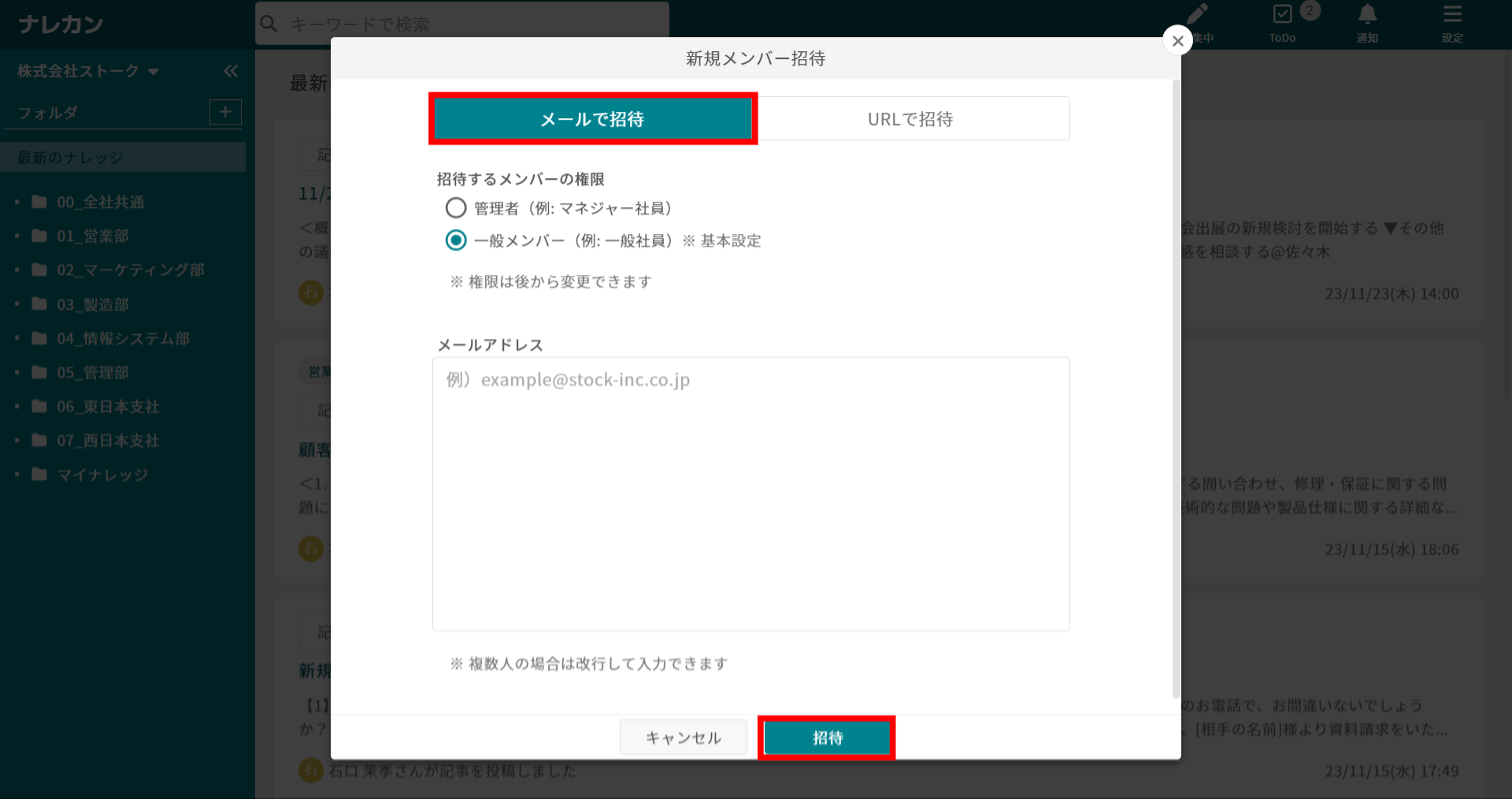This screenshot has width=1512, height=799.
Task: Switch to URLで招待 tab
Action: [910, 119]
